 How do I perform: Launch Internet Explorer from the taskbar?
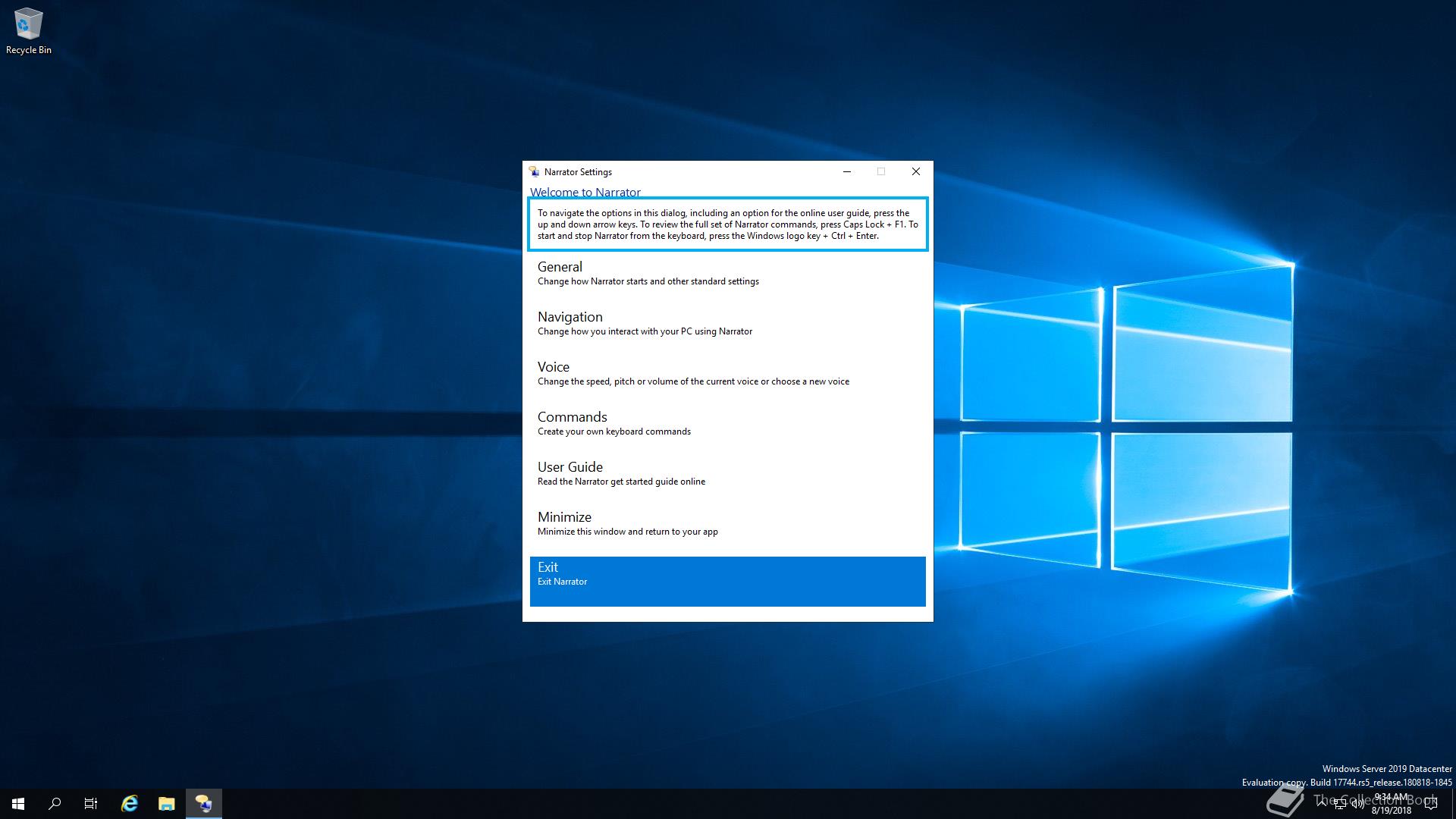[x=130, y=804]
